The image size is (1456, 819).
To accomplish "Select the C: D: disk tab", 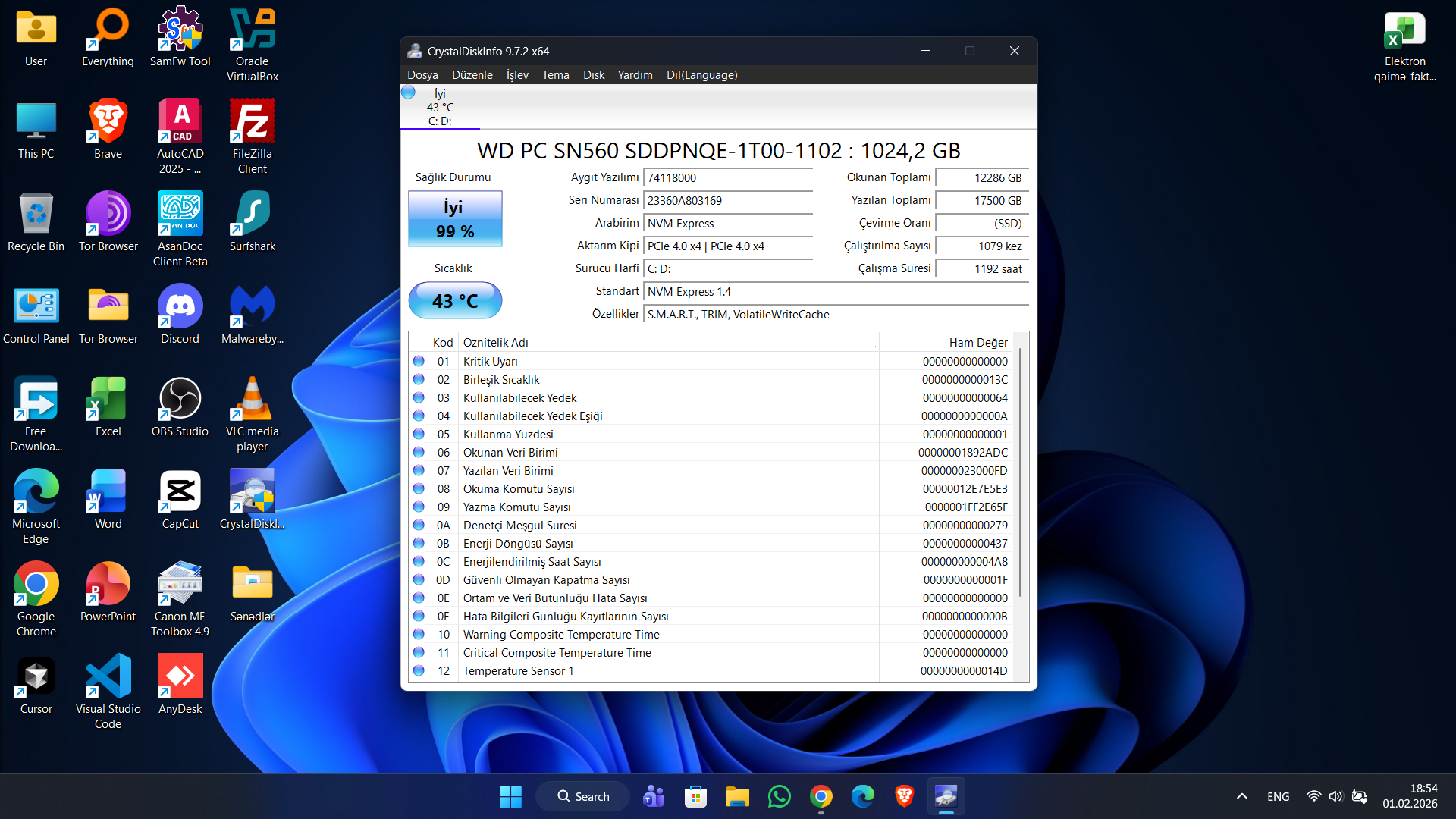I will pos(440,107).
